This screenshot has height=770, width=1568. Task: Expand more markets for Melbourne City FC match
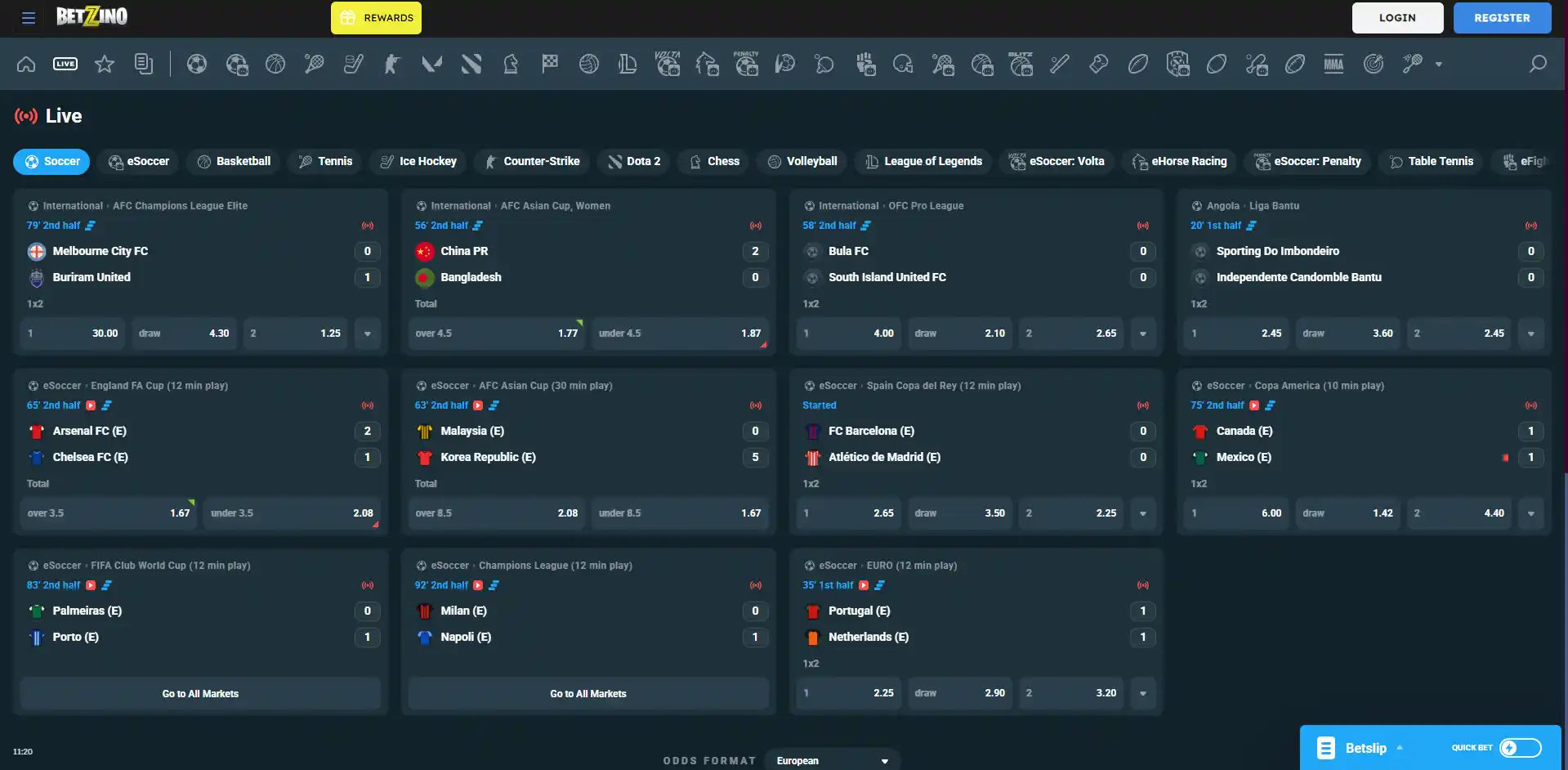tap(368, 334)
